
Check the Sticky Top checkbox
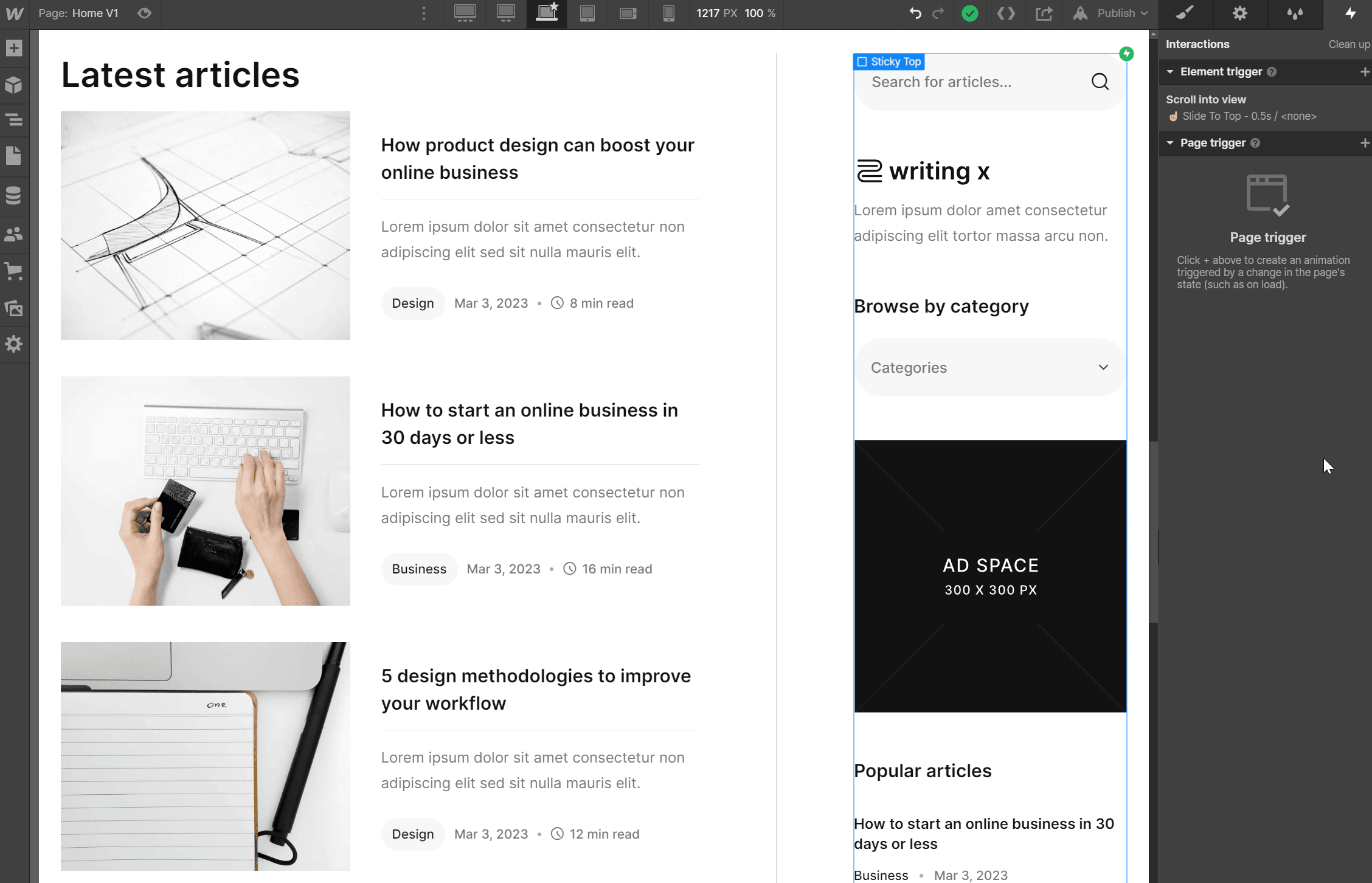point(862,61)
